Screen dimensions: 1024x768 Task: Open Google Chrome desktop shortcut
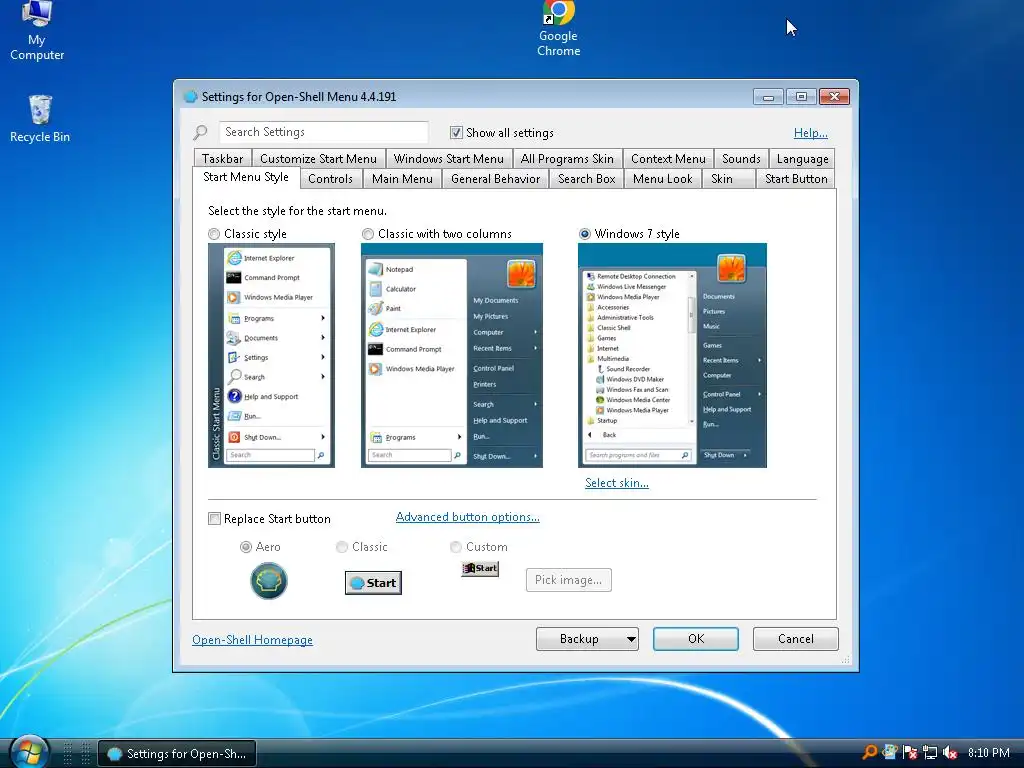tap(558, 29)
